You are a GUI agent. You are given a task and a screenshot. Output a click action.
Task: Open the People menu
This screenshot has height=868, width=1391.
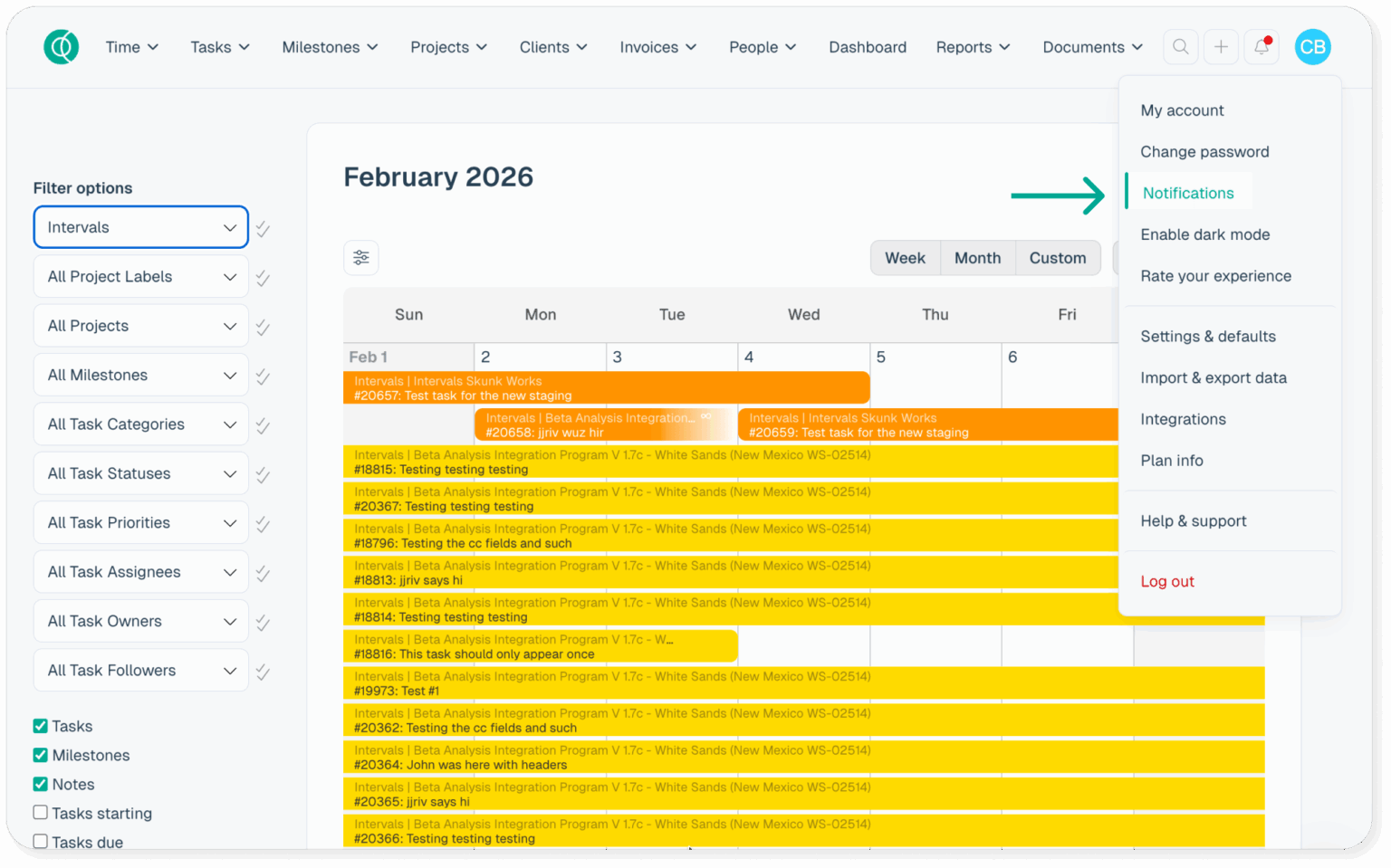(x=763, y=47)
